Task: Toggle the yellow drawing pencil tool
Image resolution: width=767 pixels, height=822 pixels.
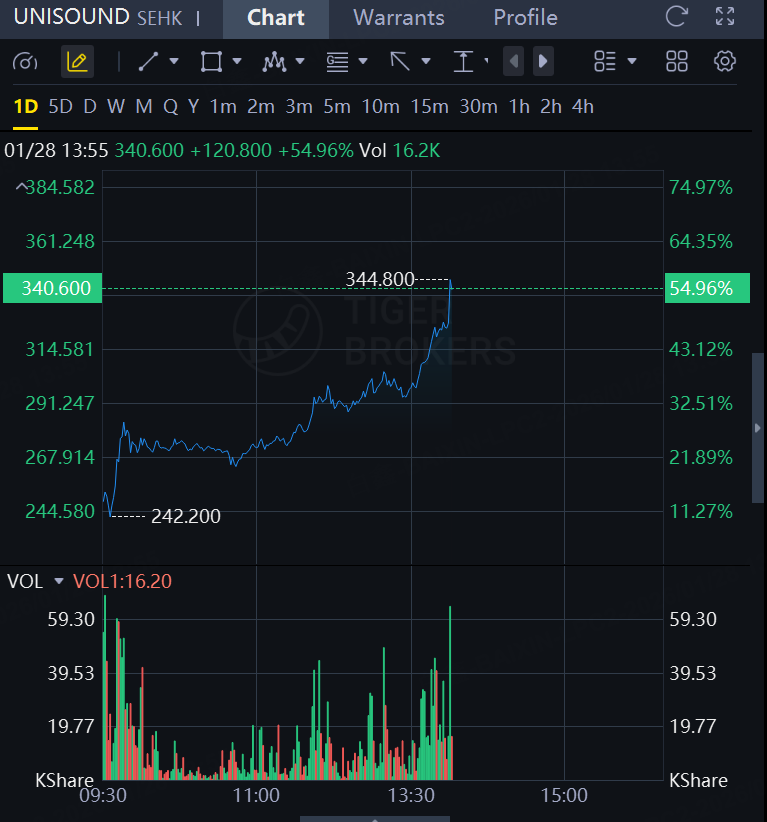Action: [x=78, y=62]
